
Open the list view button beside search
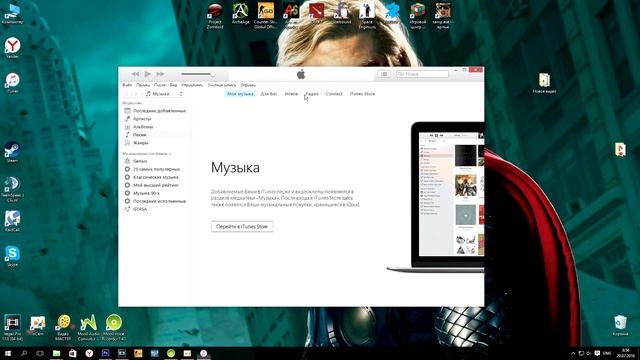click(x=384, y=74)
